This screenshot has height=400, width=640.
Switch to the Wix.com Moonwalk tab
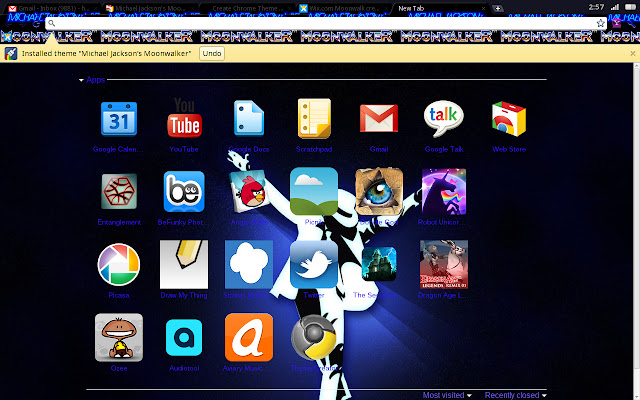click(x=344, y=8)
